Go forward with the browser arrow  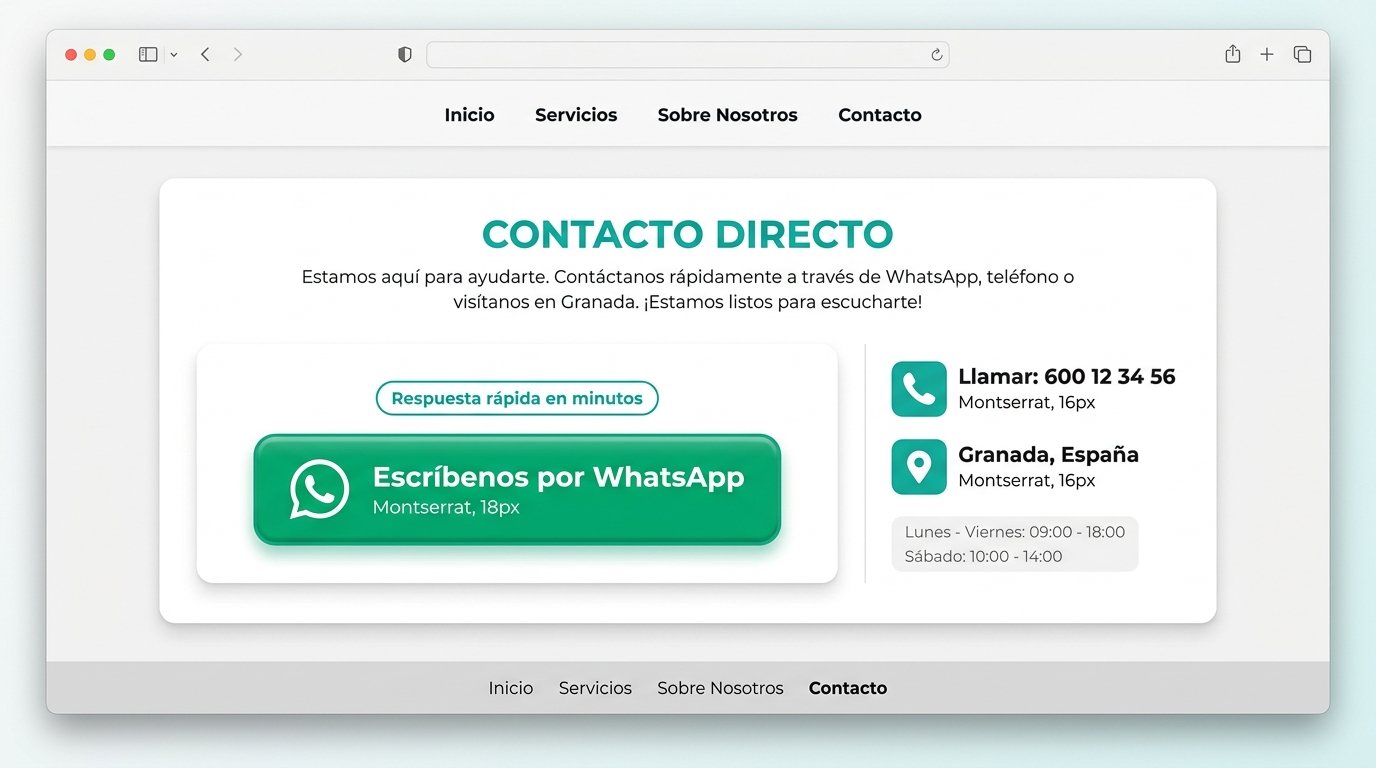tap(237, 55)
